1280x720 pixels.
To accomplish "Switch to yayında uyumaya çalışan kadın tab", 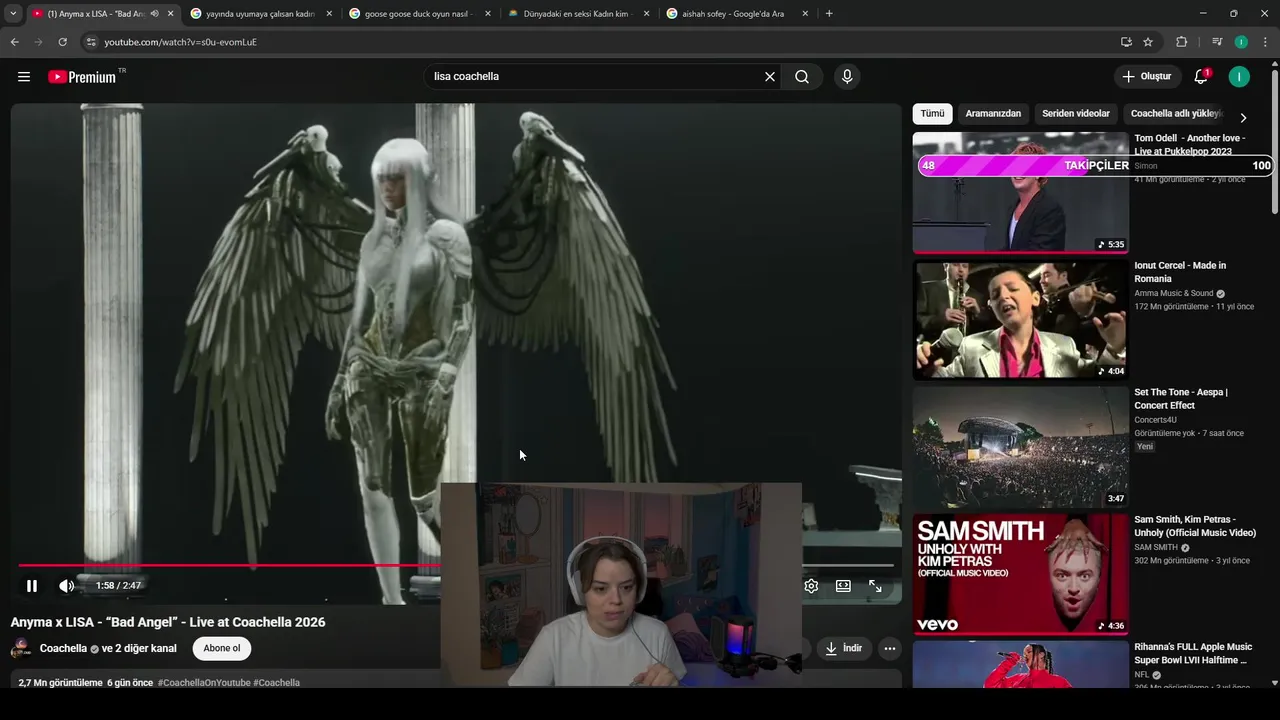I will click(262, 14).
